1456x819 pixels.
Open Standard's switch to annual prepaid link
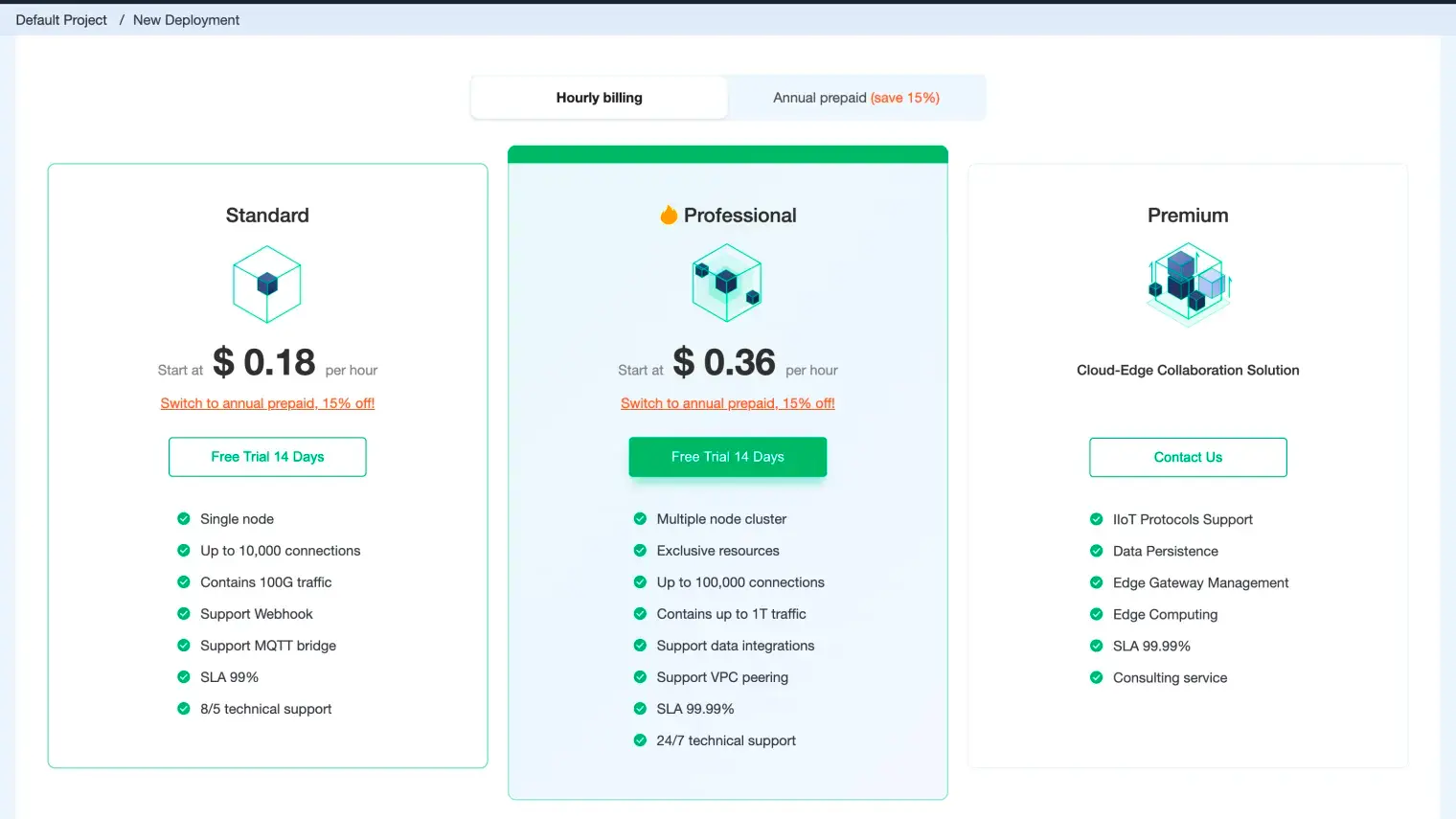pos(267,403)
